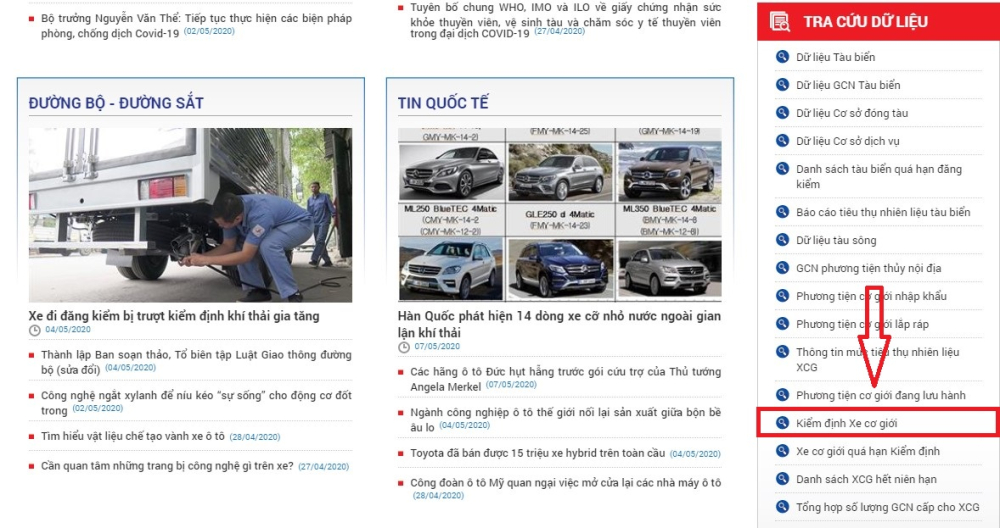This screenshot has width=1000, height=528.
Task: Open article Thành lập Ban soạn thảo Luật Giao thông
Action: pos(196,362)
